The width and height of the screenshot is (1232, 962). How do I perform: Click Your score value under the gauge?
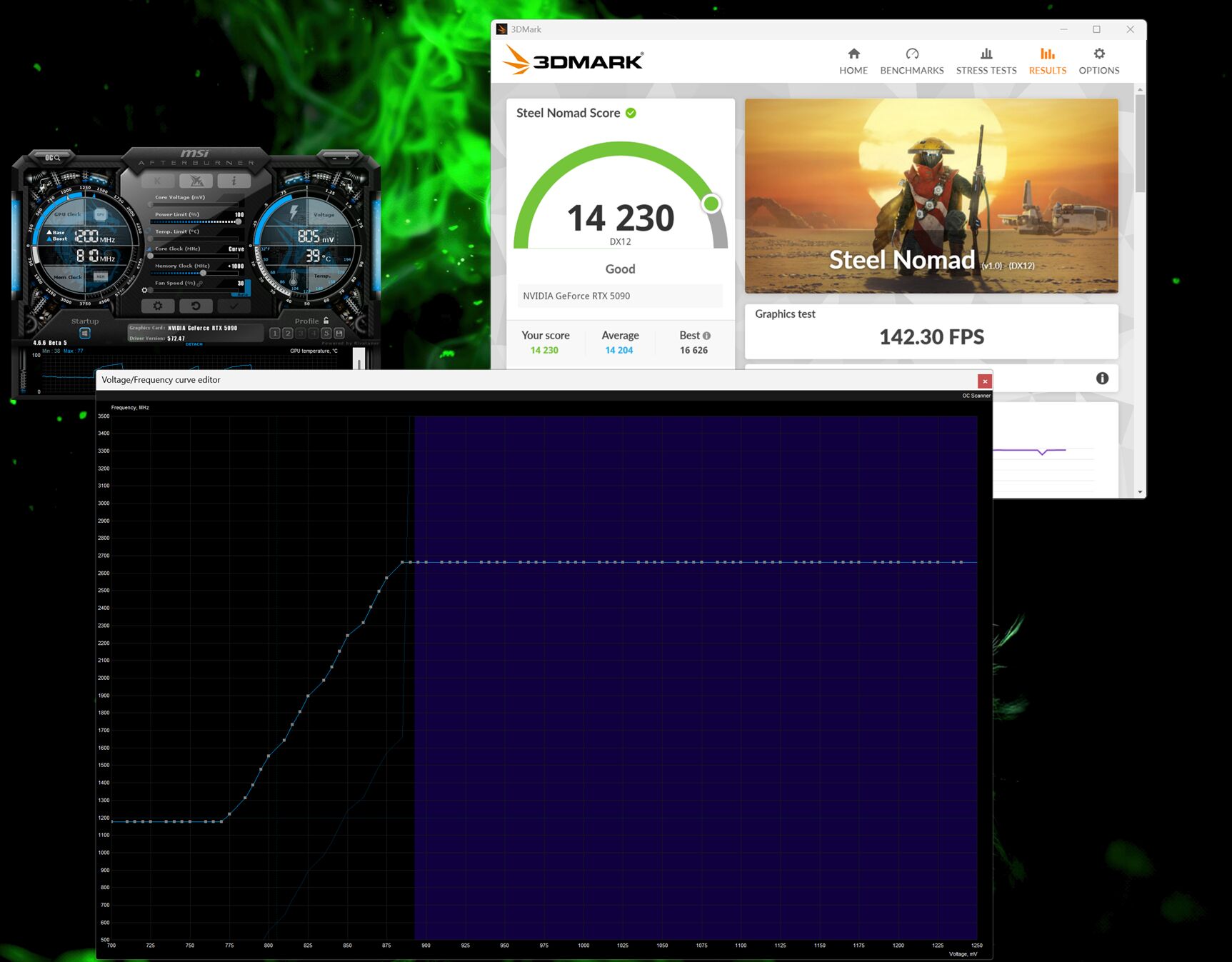544,350
